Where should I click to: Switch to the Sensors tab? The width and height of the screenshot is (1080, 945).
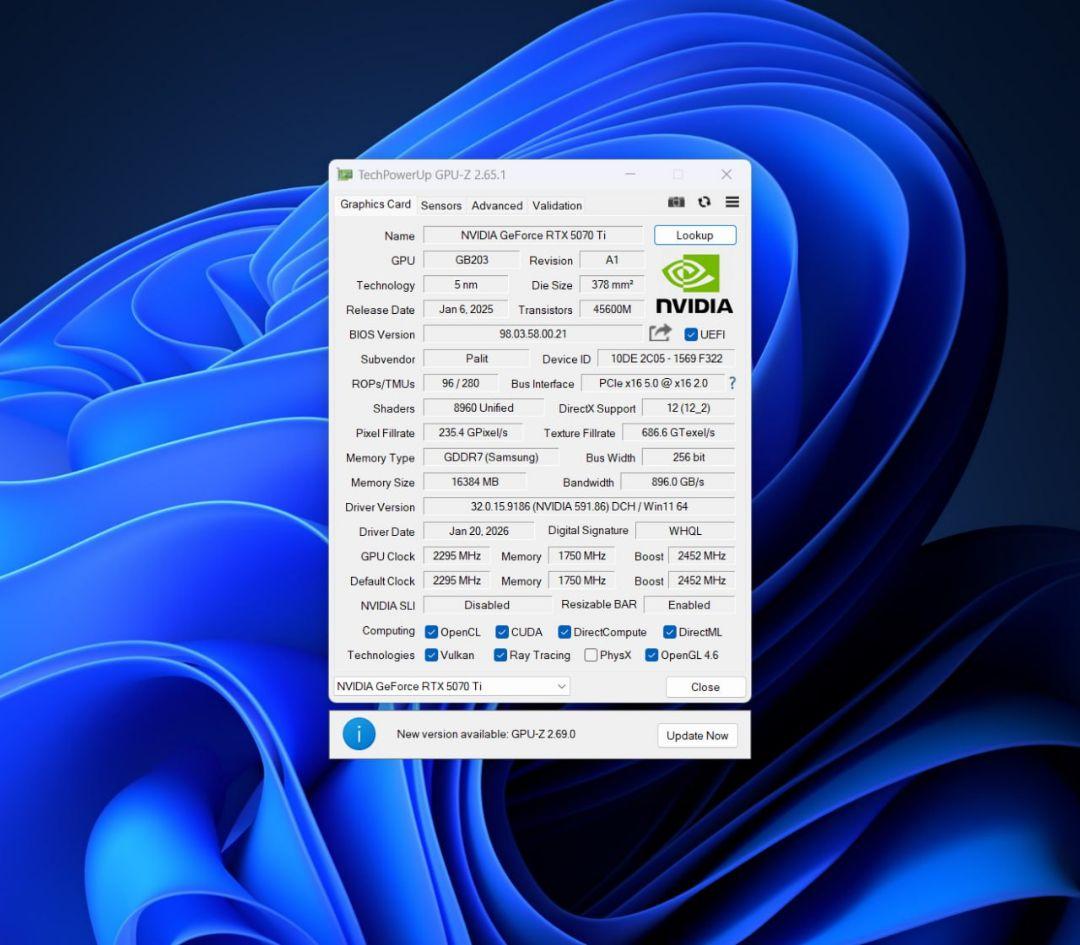[441, 205]
